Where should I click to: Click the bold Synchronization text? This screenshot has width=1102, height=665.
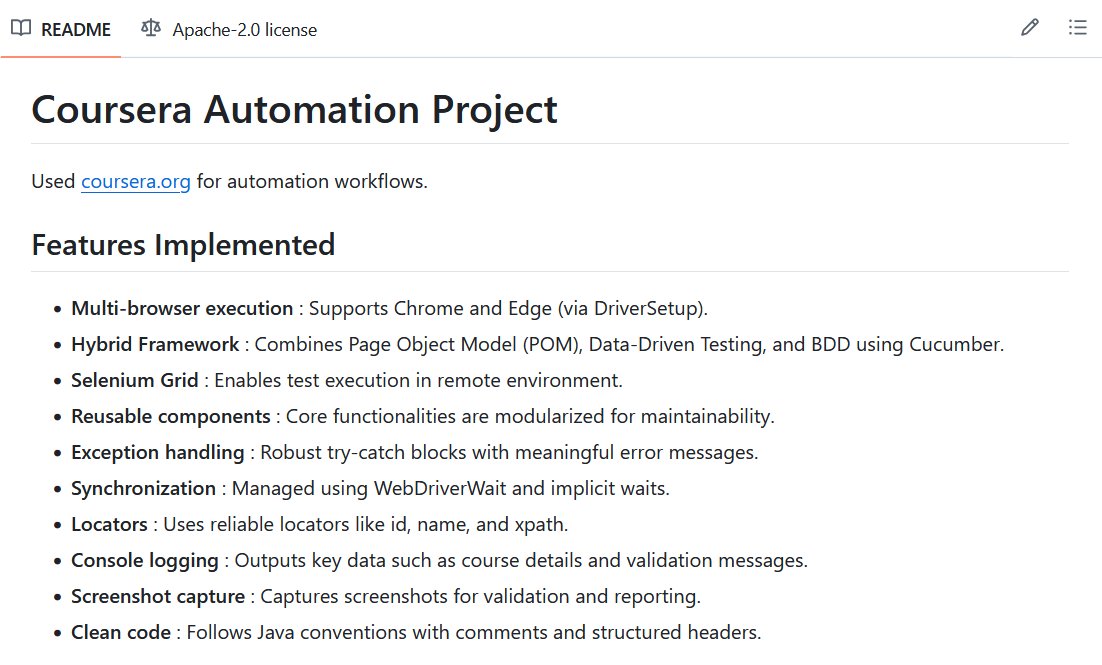click(x=143, y=488)
